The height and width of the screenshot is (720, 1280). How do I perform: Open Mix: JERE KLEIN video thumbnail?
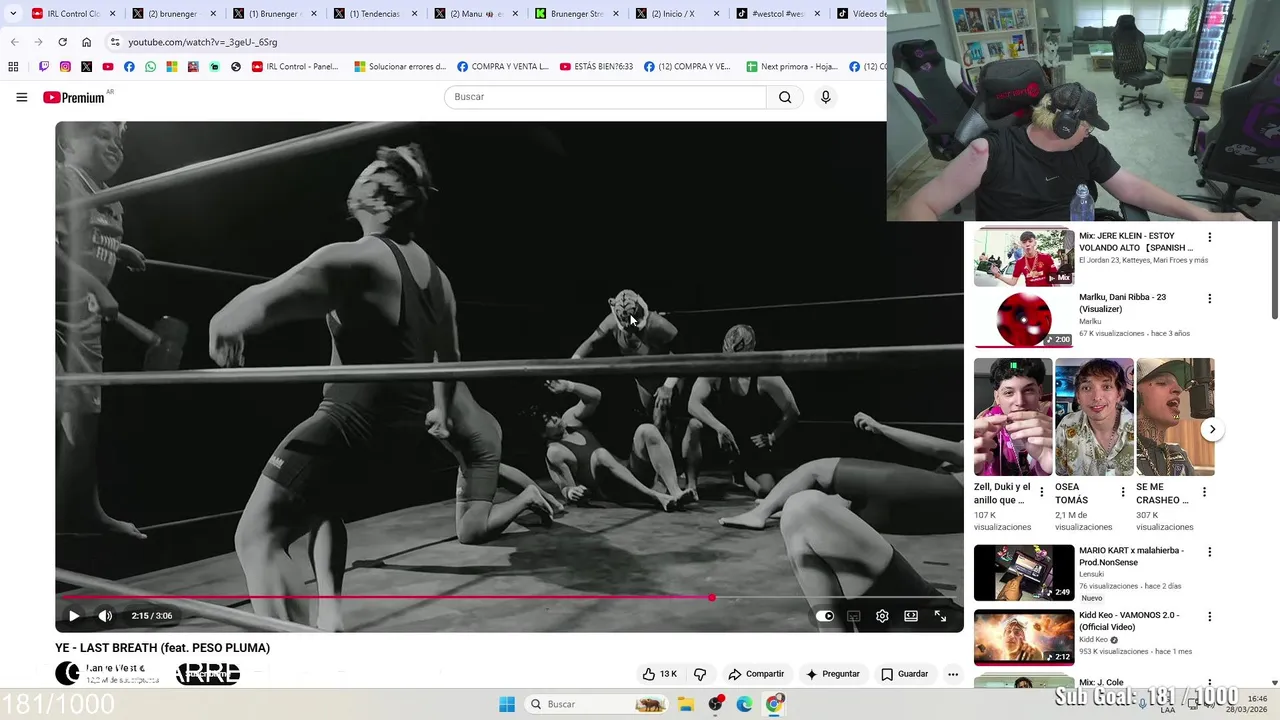(x=1024, y=257)
